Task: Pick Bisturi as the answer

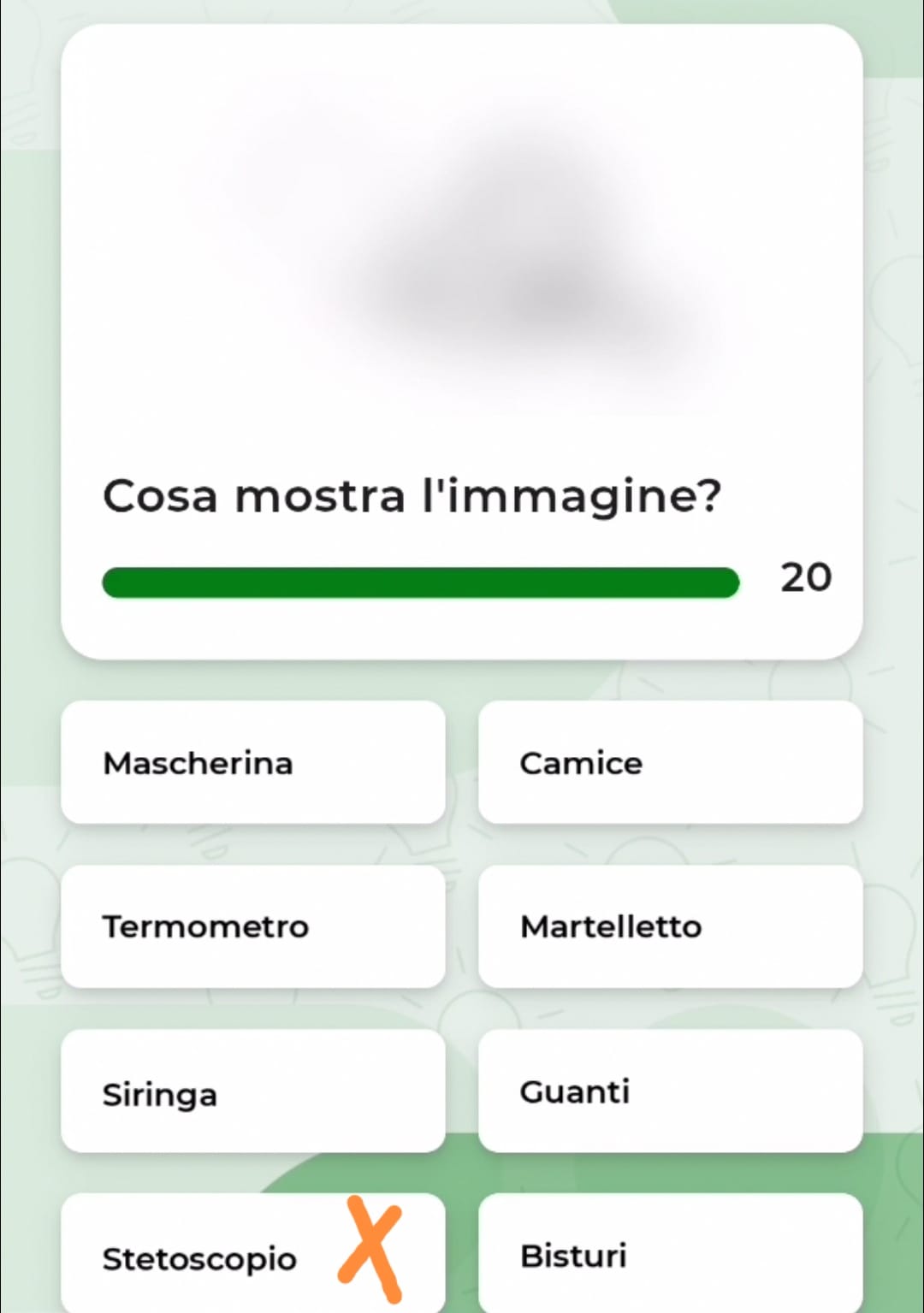Action: pos(670,1255)
